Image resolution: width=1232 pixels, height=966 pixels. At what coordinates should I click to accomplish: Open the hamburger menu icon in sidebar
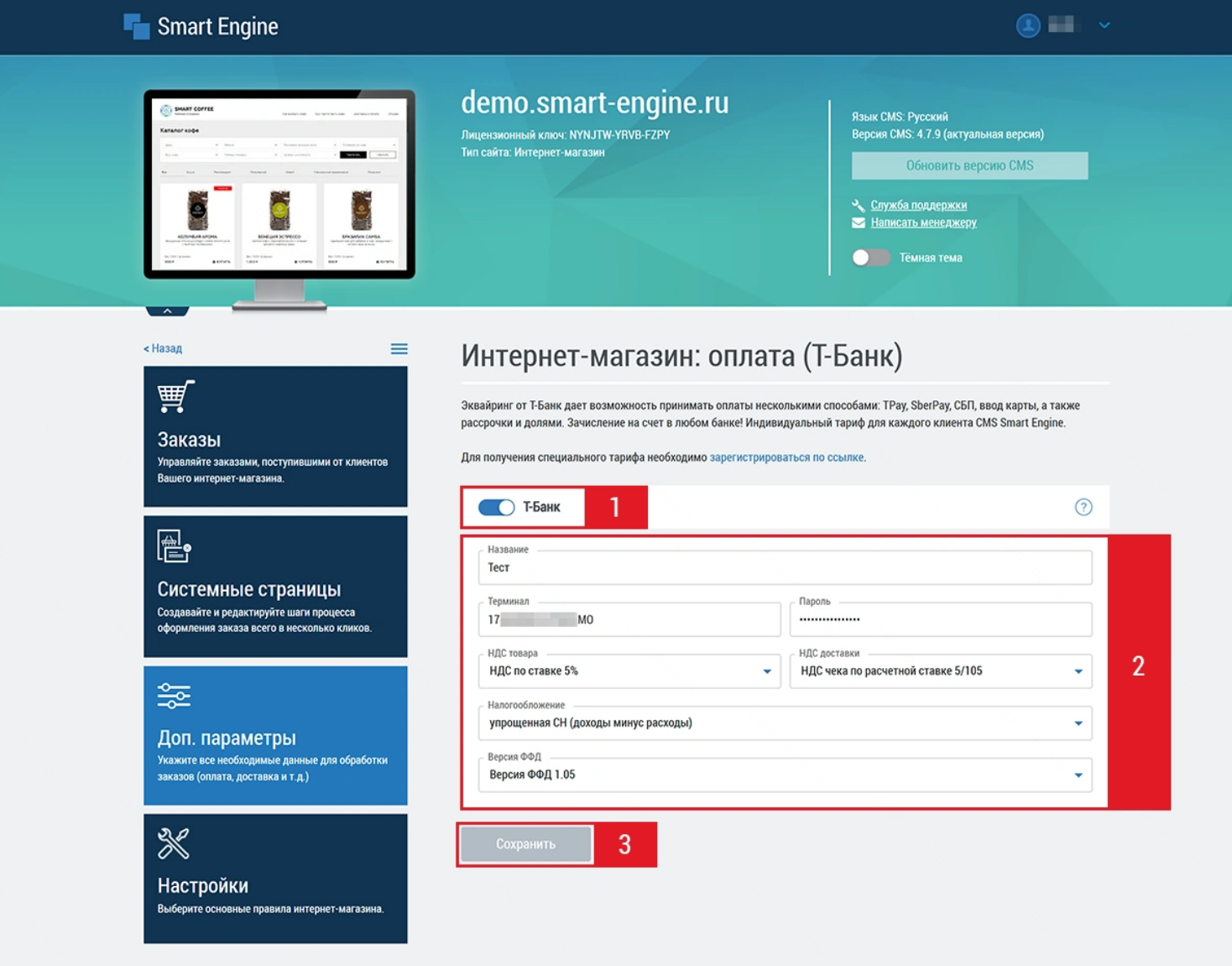point(399,349)
